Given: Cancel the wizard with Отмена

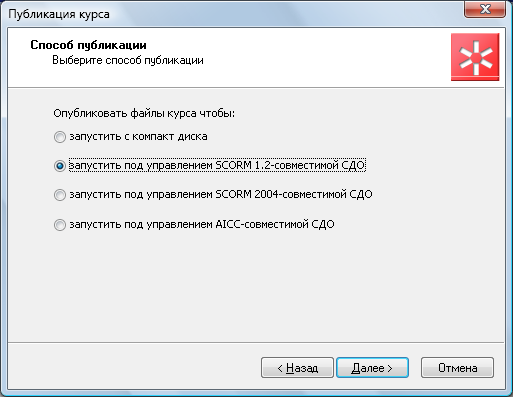Looking at the screenshot, I should 457,368.
